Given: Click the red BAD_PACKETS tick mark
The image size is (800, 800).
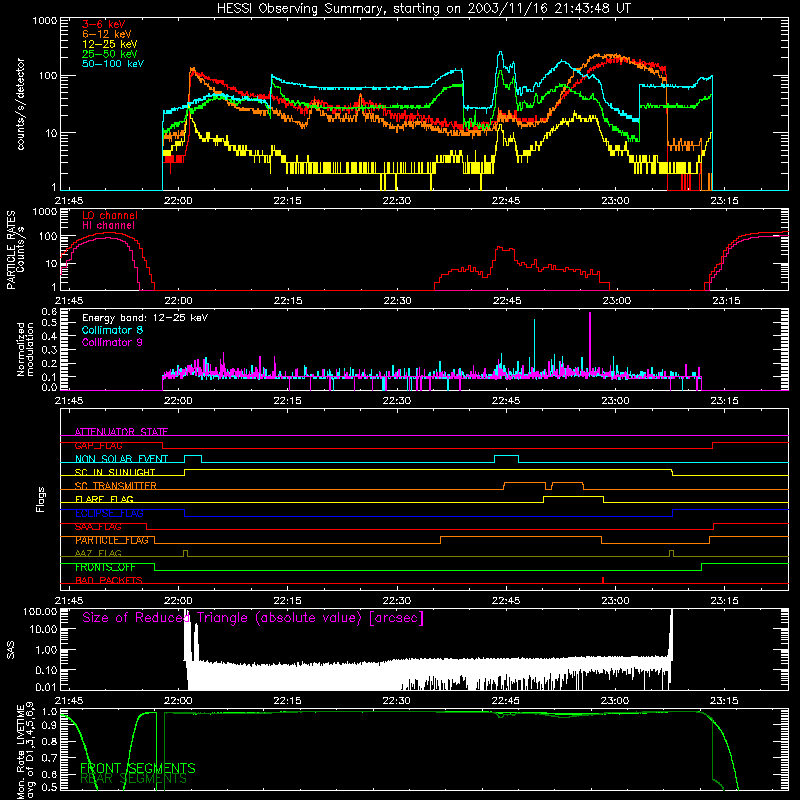Looking at the screenshot, I should point(603,580).
